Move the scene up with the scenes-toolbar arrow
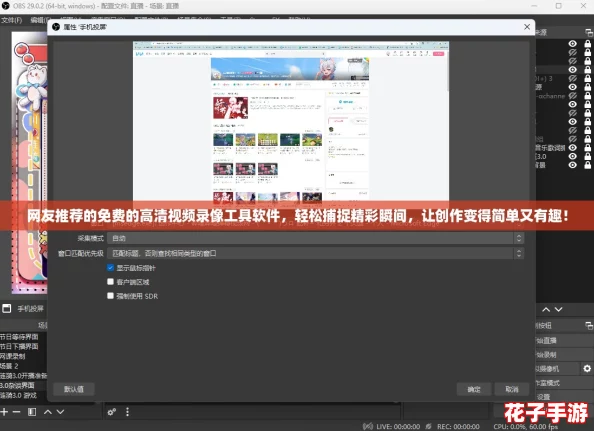Image resolution: width=594 pixels, height=431 pixels. pos(48,412)
